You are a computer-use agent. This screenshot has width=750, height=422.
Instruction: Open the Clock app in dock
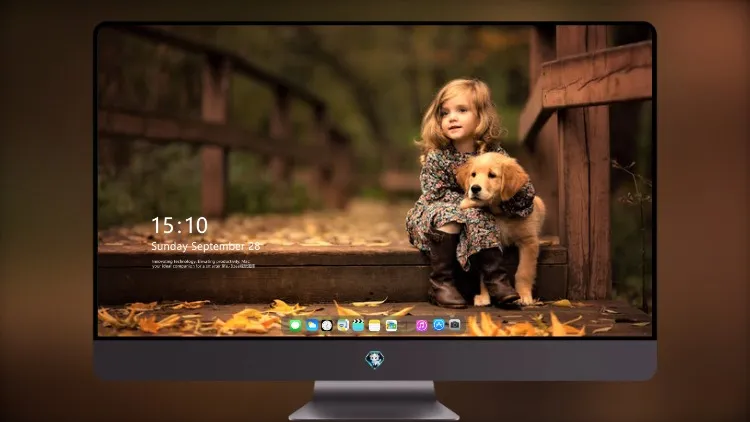click(x=327, y=325)
